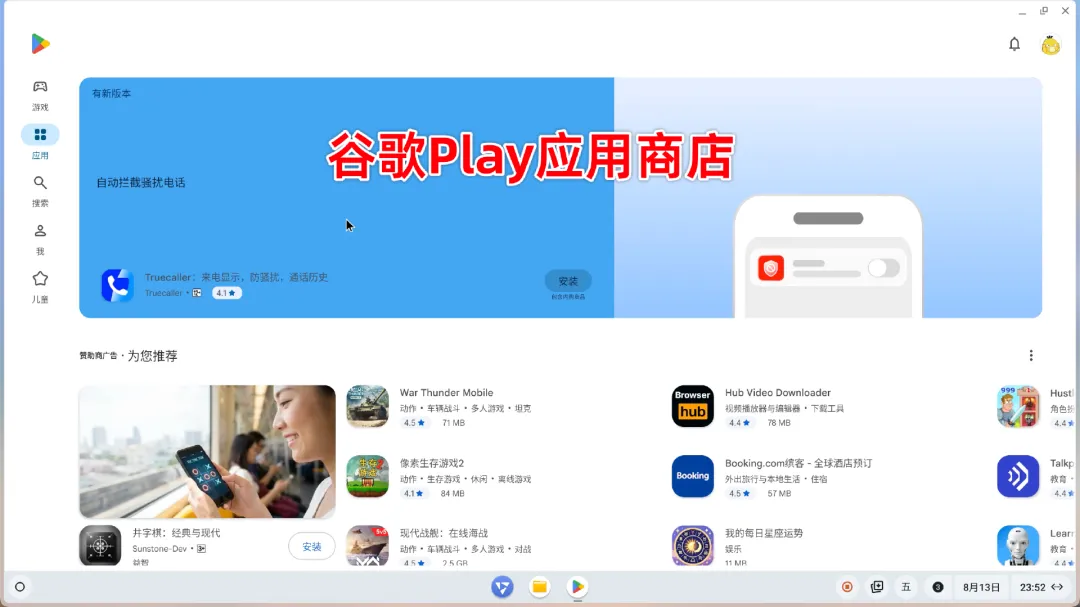1080x607 pixels.
Task: Open the 儿童 (Kids) section
Action: click(40, 287)
